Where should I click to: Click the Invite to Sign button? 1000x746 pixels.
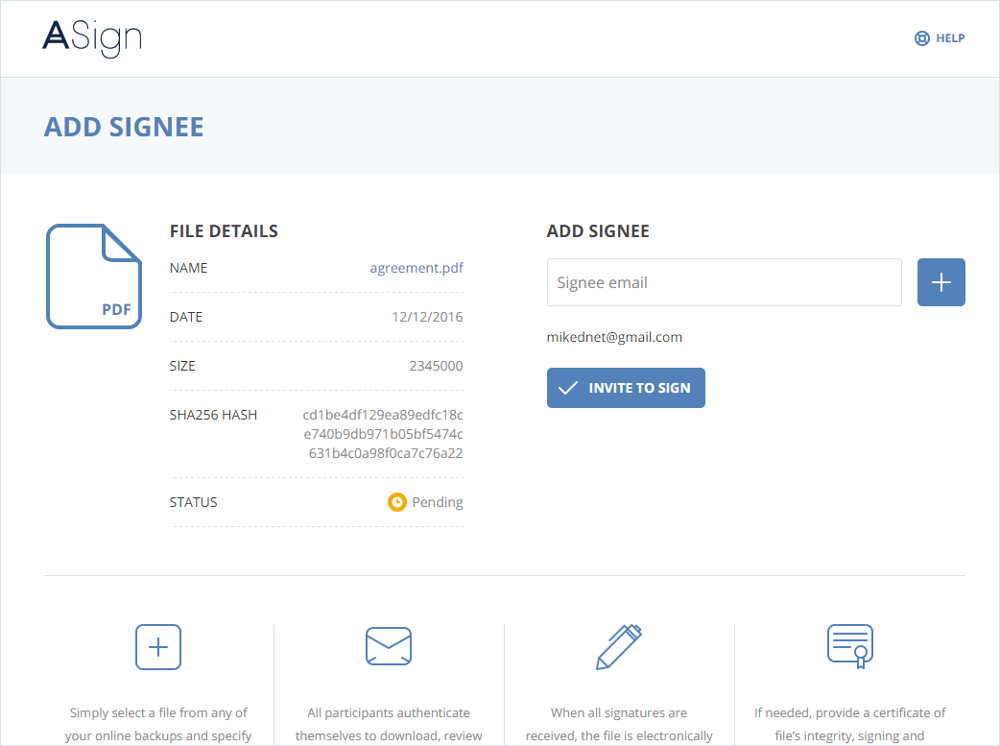626,388
